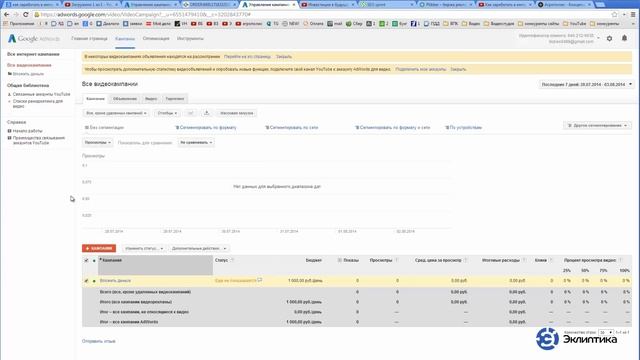Open the Сбер bookmark

click(354, 24)
